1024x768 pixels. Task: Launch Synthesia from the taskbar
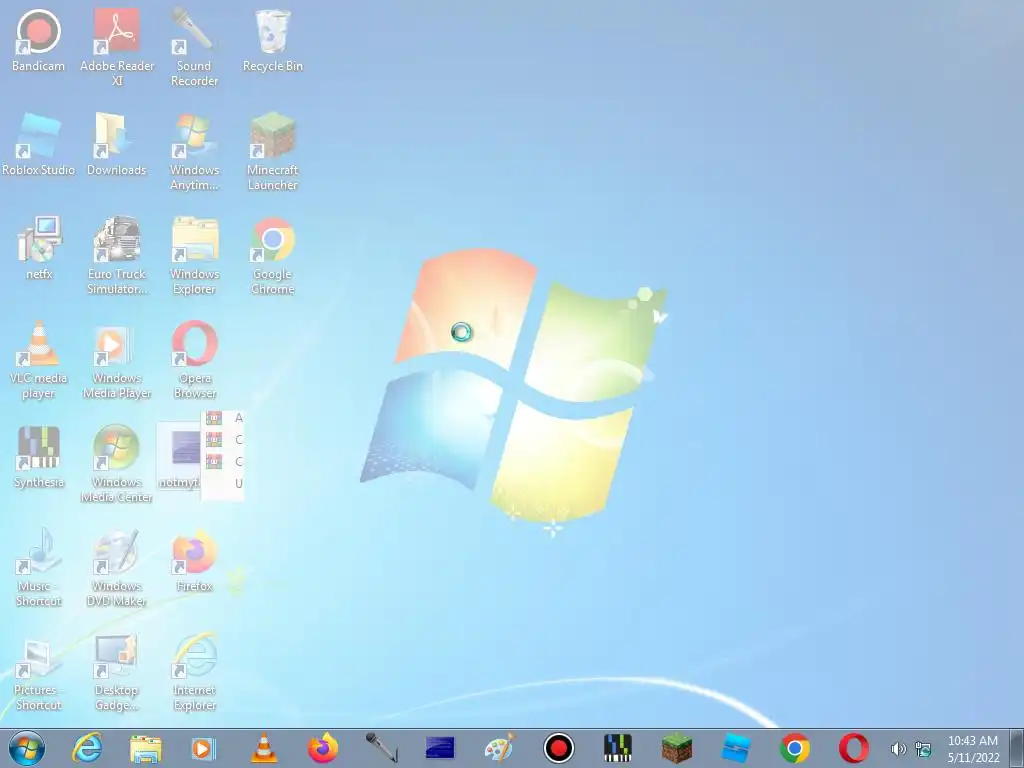coord(618,748)
